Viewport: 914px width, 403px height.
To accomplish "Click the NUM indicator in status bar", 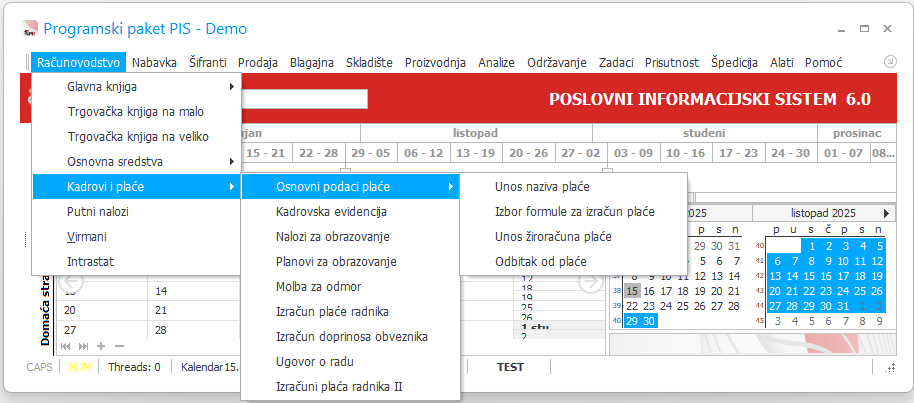I will [80, 367].
